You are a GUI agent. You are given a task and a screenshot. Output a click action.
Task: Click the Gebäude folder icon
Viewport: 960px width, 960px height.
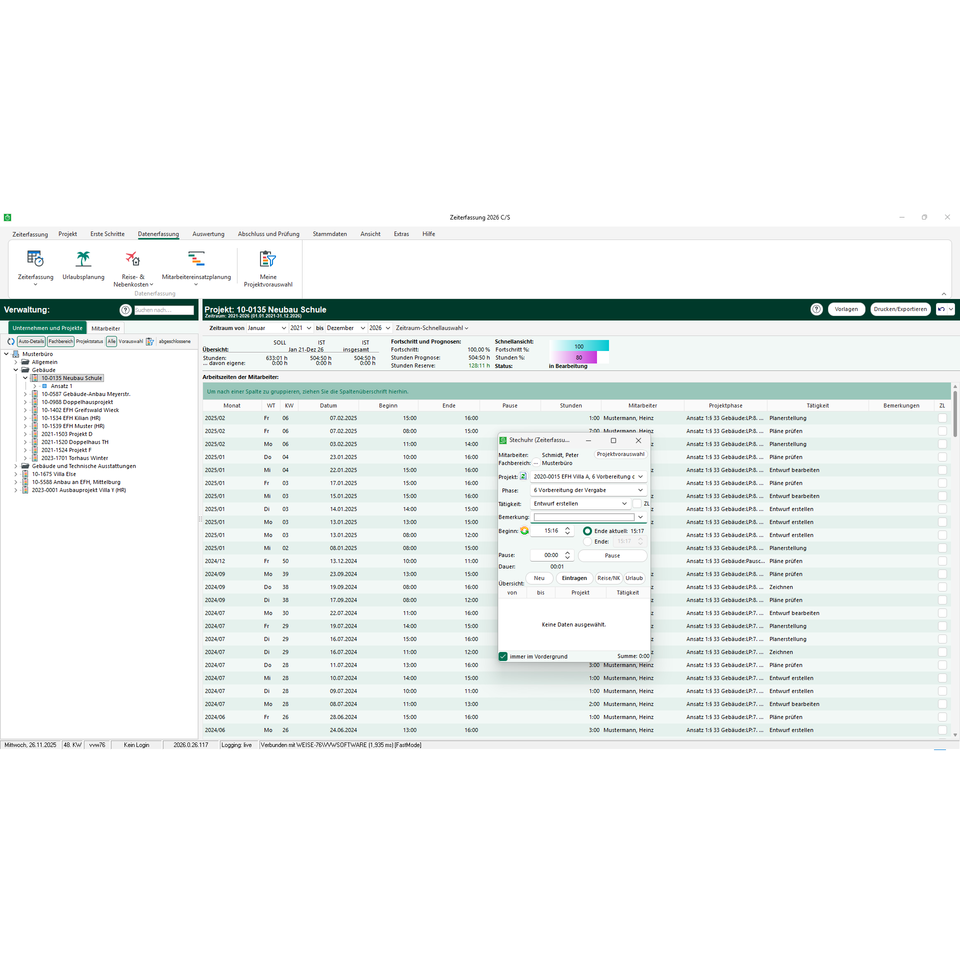tap(26, 370)
